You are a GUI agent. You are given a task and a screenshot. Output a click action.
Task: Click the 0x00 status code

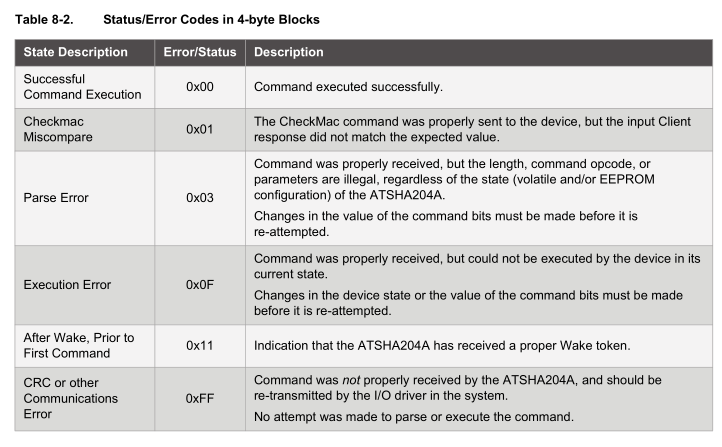pos(200,87)
